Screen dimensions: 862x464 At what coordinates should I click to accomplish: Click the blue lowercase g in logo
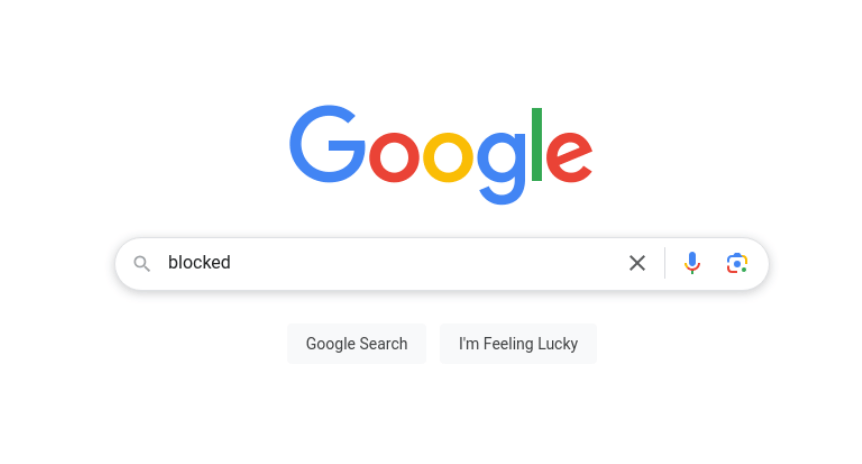[x=501, y=168]
